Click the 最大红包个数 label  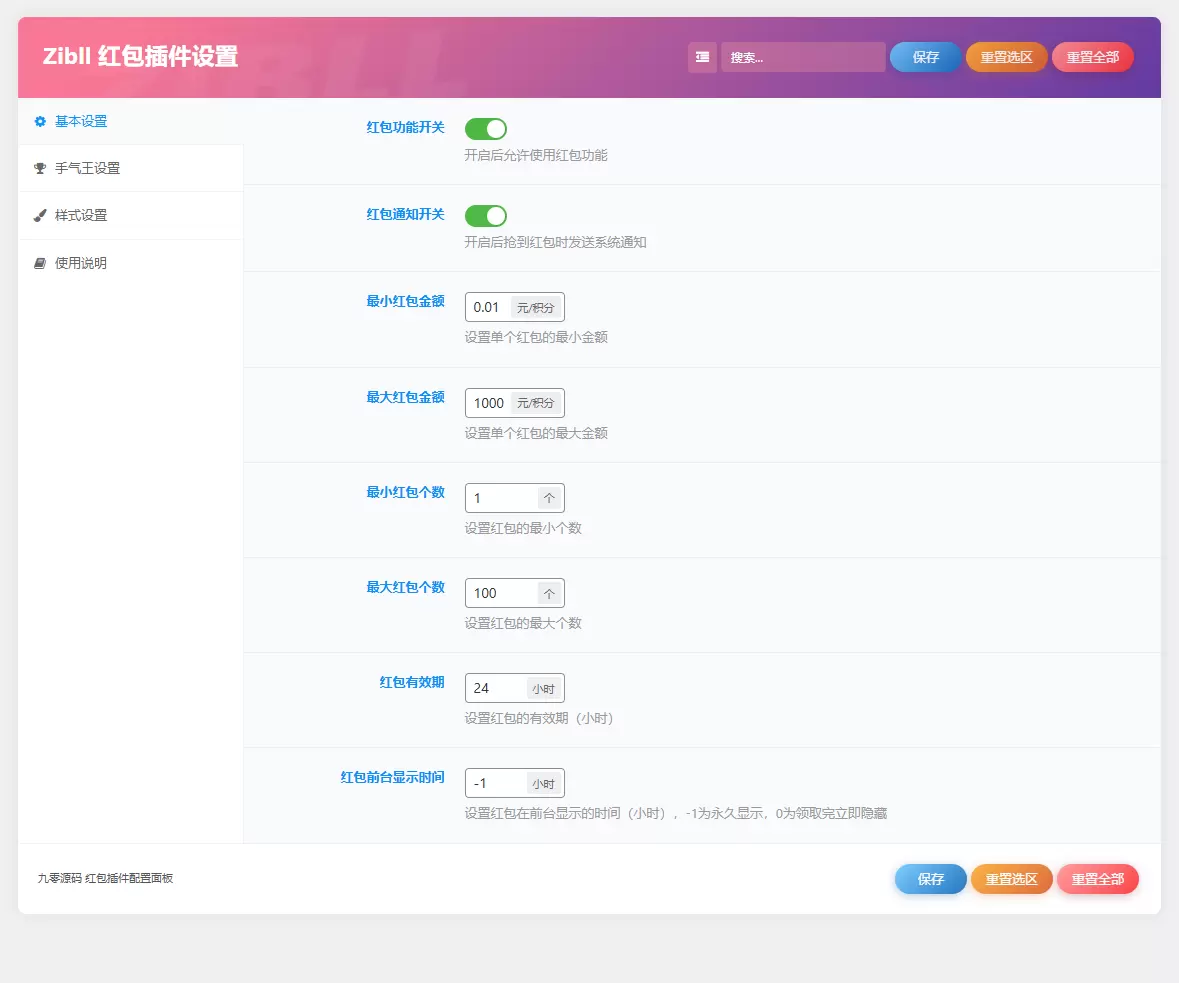click(405, 587)
